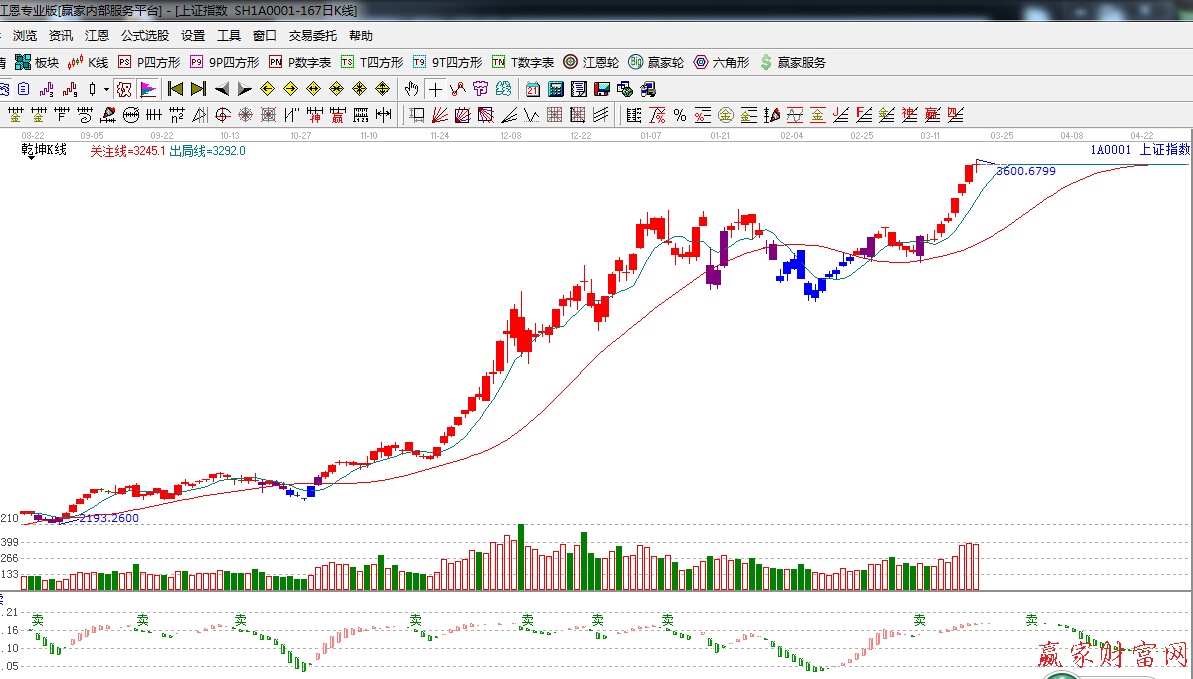Expand the candlestick type dropdown arrow
The image size is (1193, 679).
tap(106, 89)
